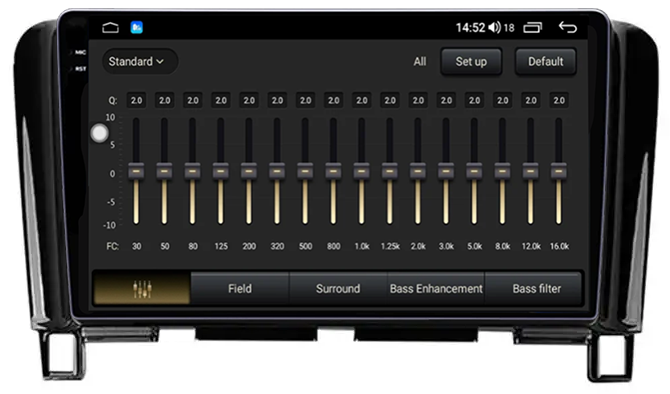670x394 pixels.
Task: Switch to the Field tab
Action: tap(240, 289)
